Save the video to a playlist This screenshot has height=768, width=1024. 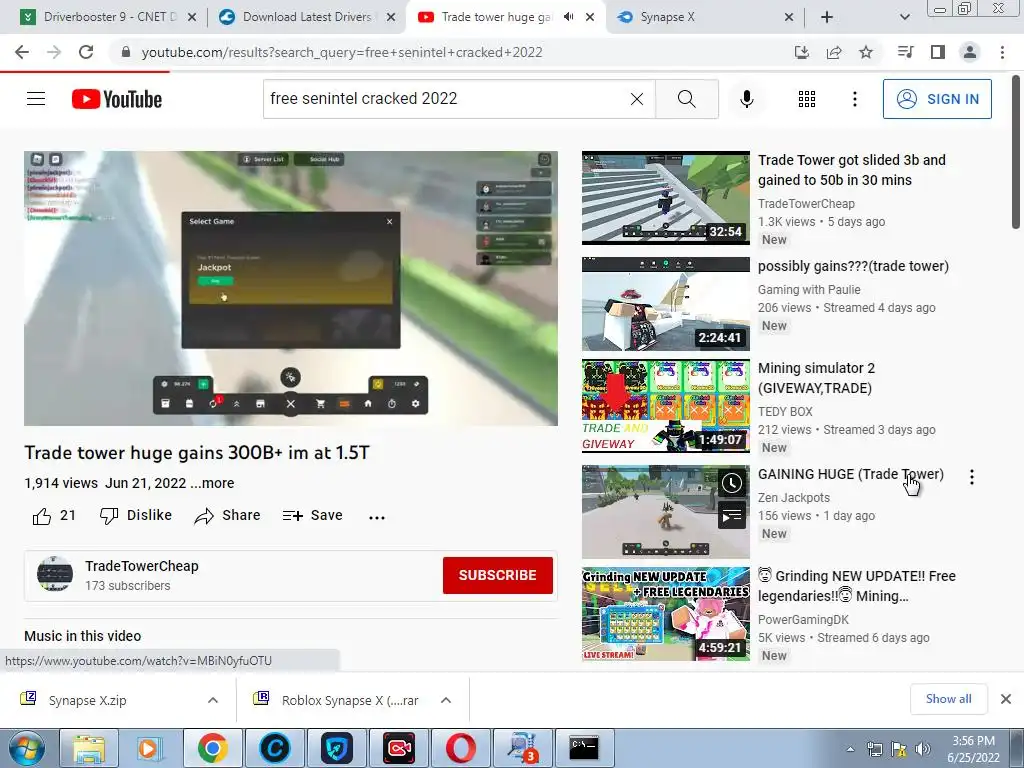[x=312, y=516]
